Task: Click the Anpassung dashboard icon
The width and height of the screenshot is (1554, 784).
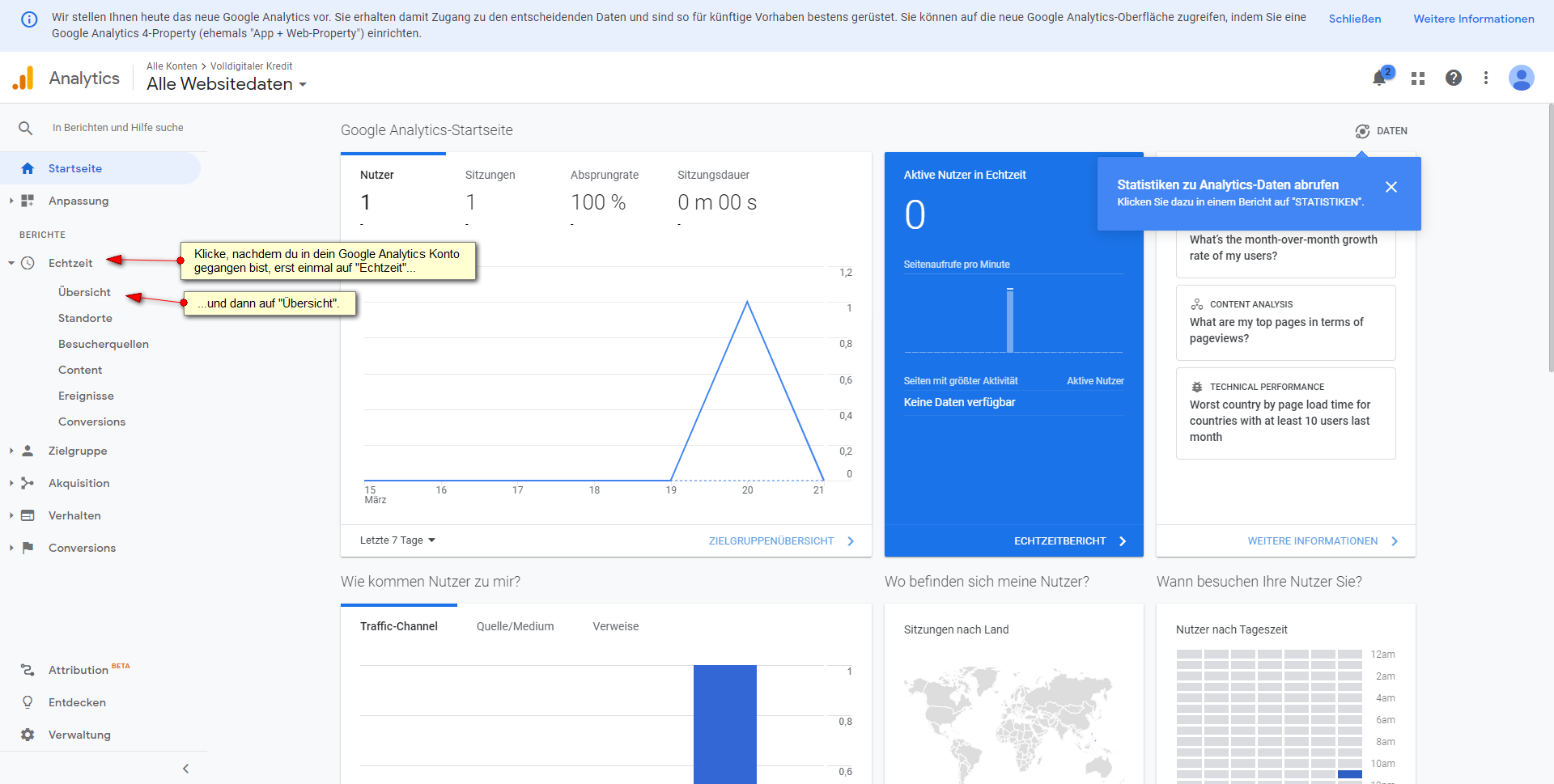Action: 28,201
